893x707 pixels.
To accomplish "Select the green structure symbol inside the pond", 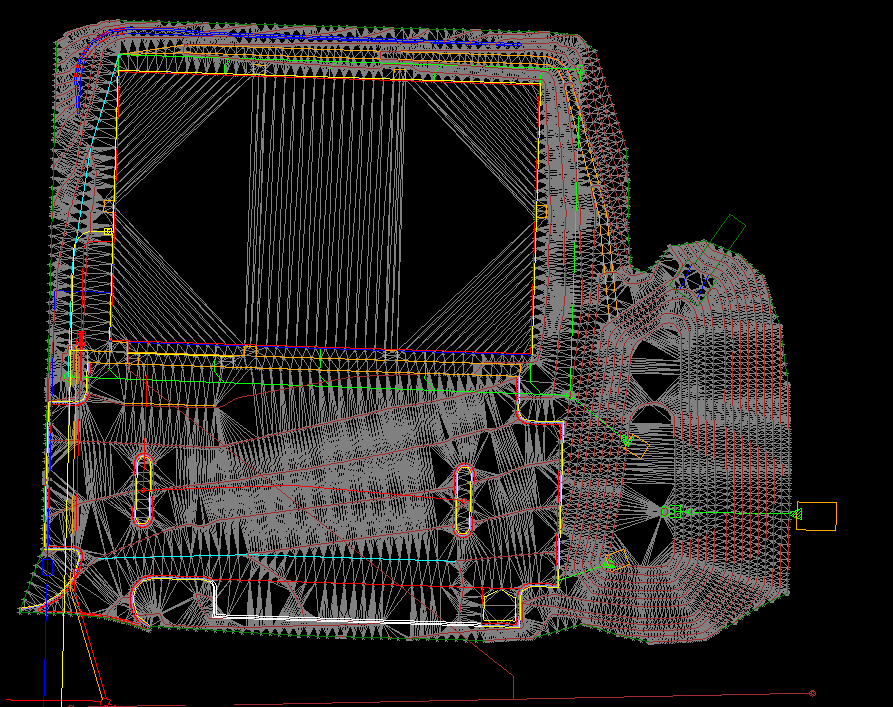I will (x=671, y=512).
